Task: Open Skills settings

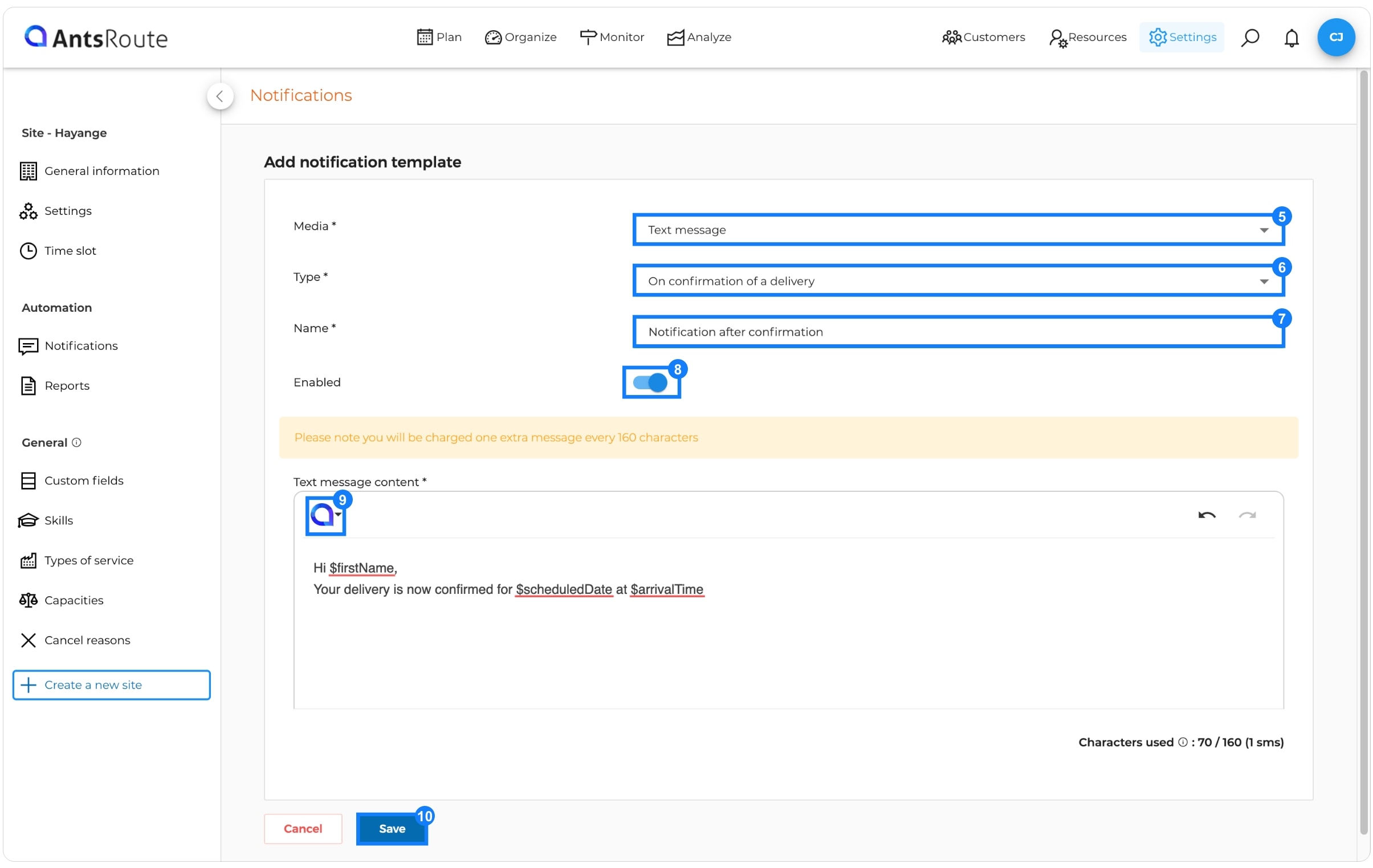Action: [x=47, y=520]
